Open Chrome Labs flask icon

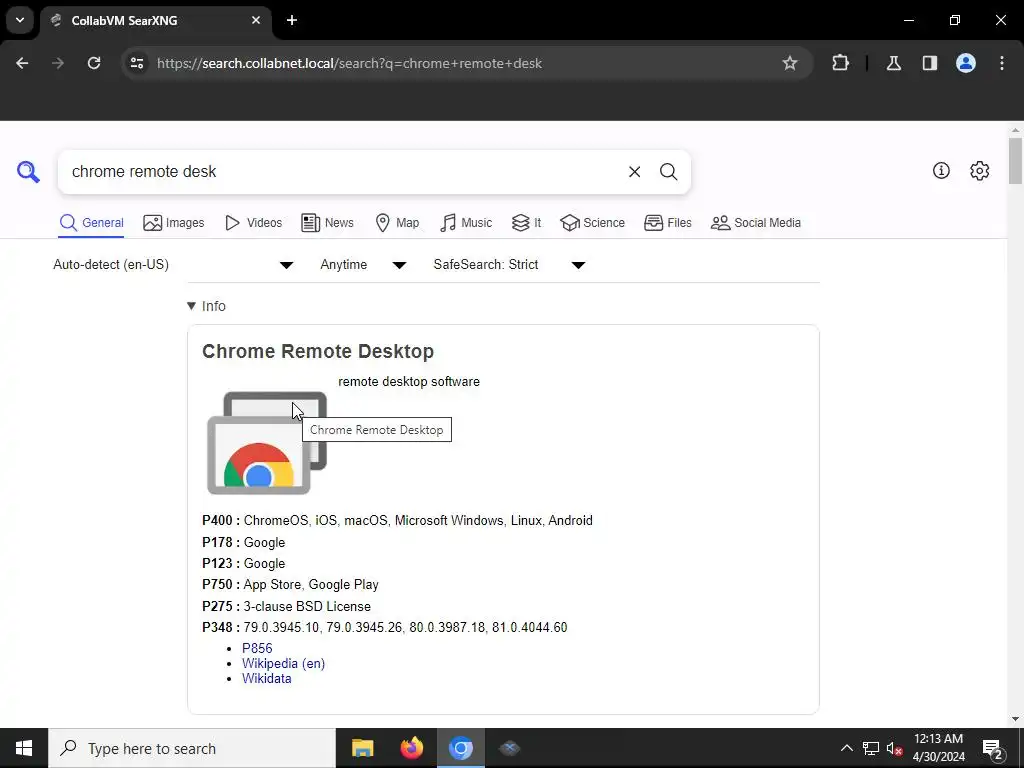[x=893, y=63]
